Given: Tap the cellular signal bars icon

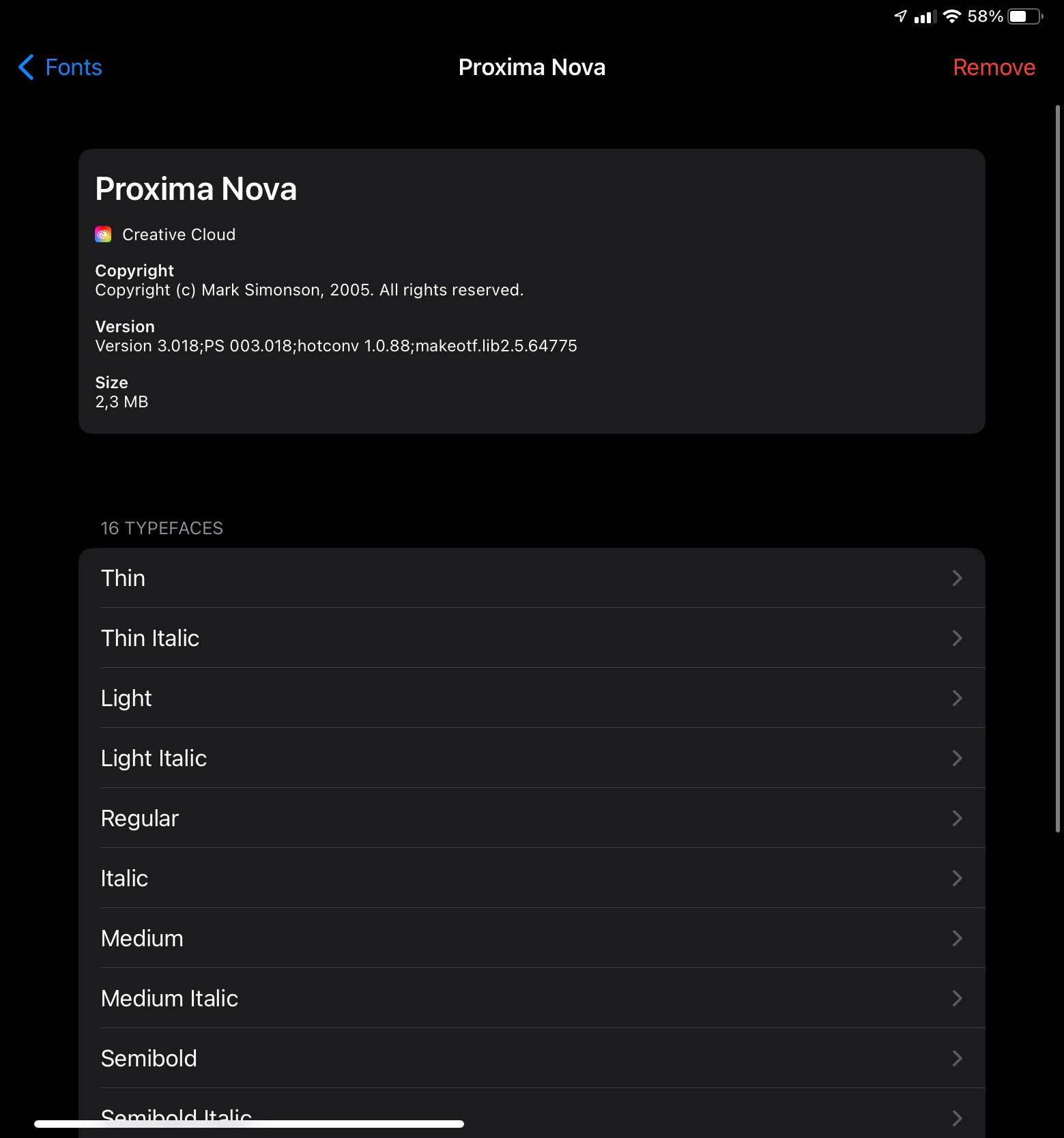Looking at the screenshot, I should (925, 17).
